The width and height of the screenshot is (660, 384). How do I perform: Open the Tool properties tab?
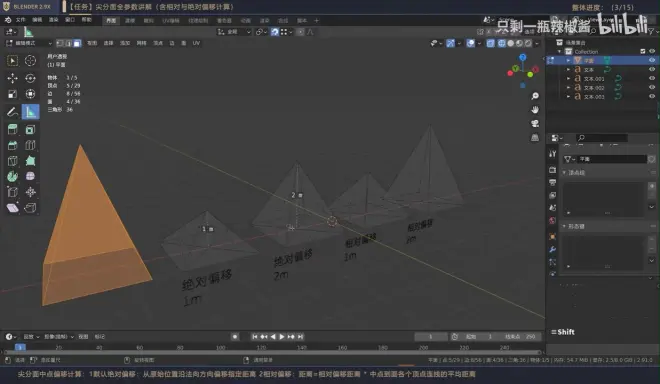coord(553,154)
